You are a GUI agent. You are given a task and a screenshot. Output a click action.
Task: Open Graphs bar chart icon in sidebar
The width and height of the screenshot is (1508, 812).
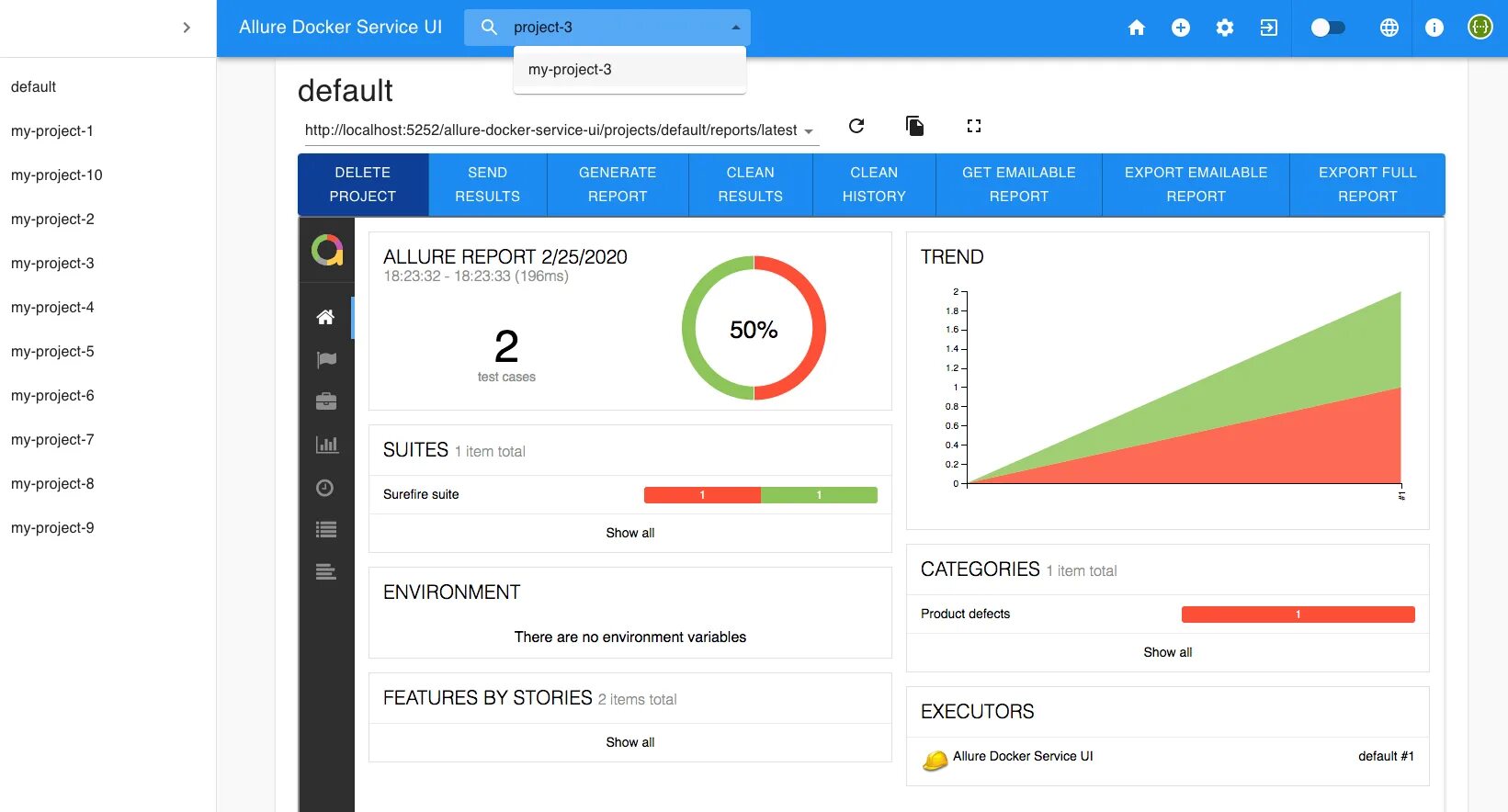pyautogui.click(x=326, y=445)
